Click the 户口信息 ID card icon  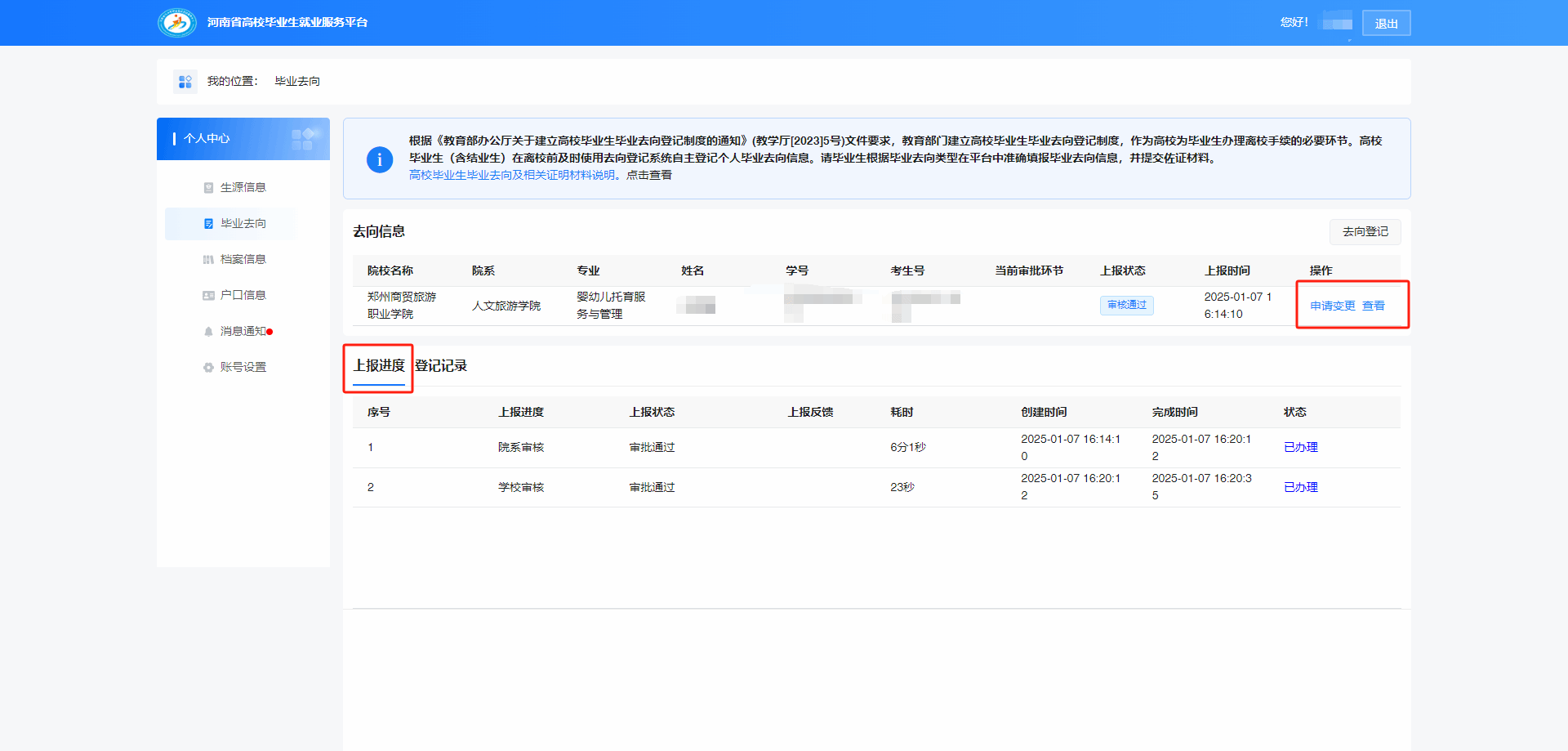[208, 296]
